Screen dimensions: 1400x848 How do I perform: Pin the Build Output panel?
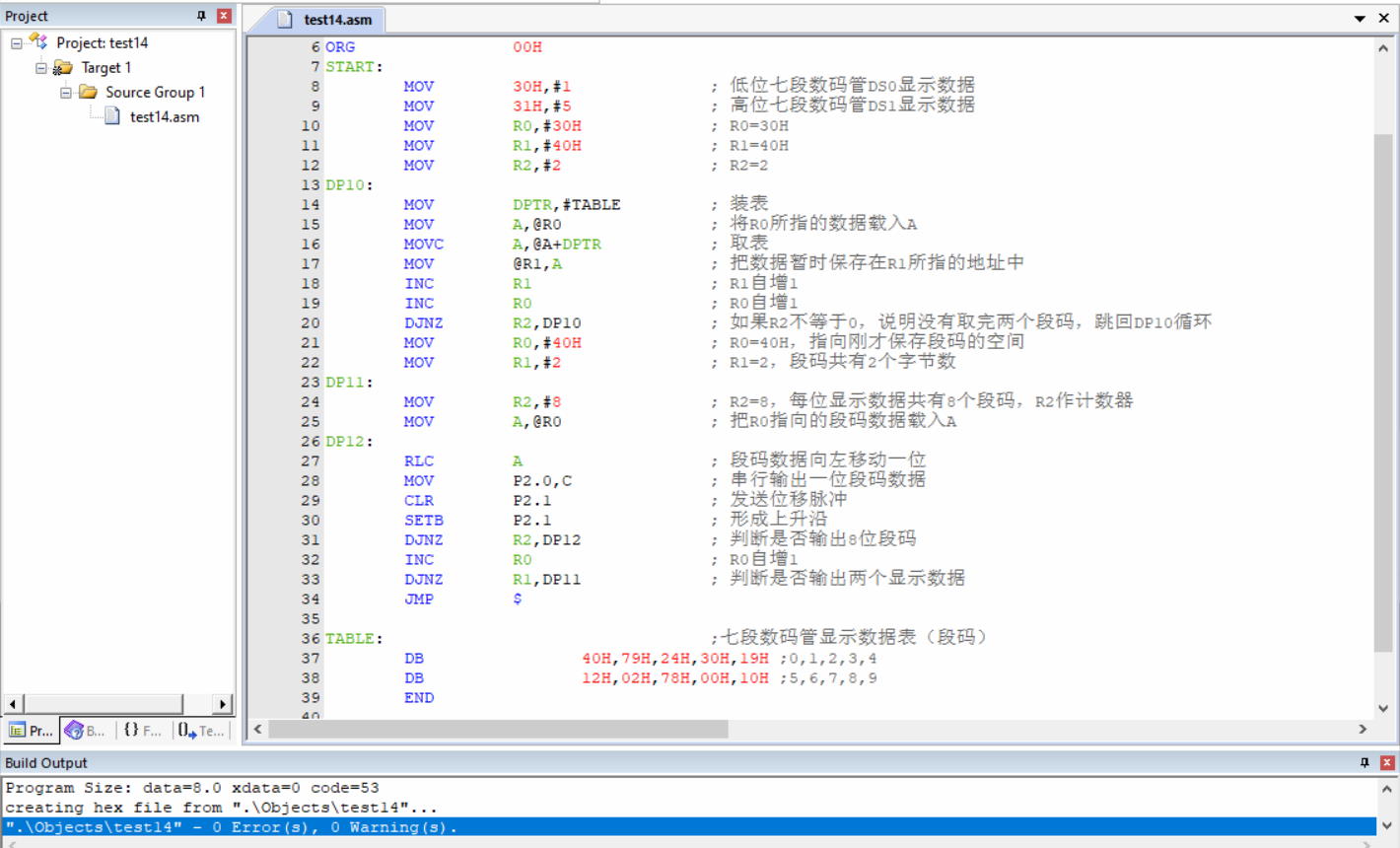click(x=1365, y=762)
